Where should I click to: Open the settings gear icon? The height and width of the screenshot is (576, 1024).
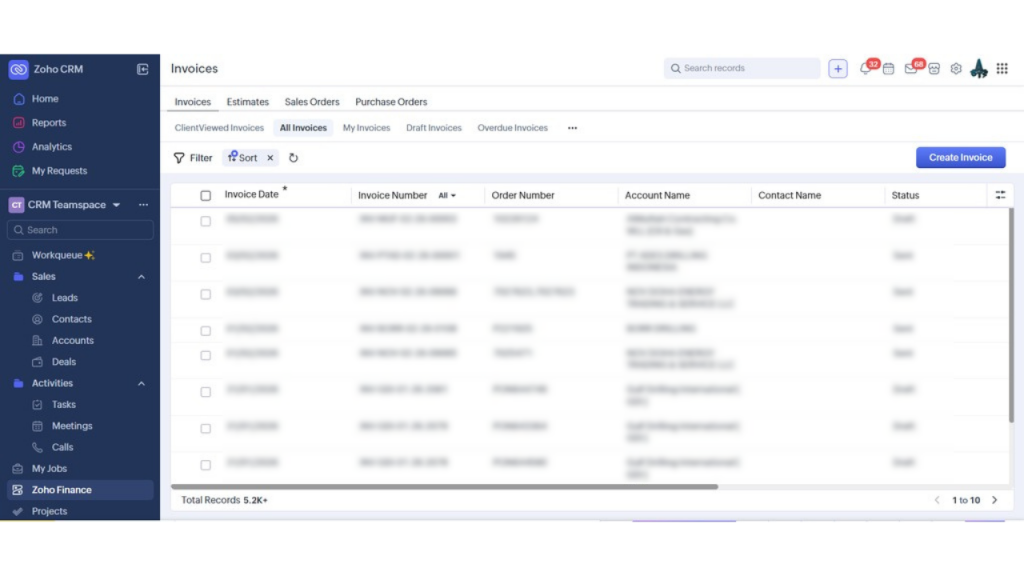coord(956,69)
